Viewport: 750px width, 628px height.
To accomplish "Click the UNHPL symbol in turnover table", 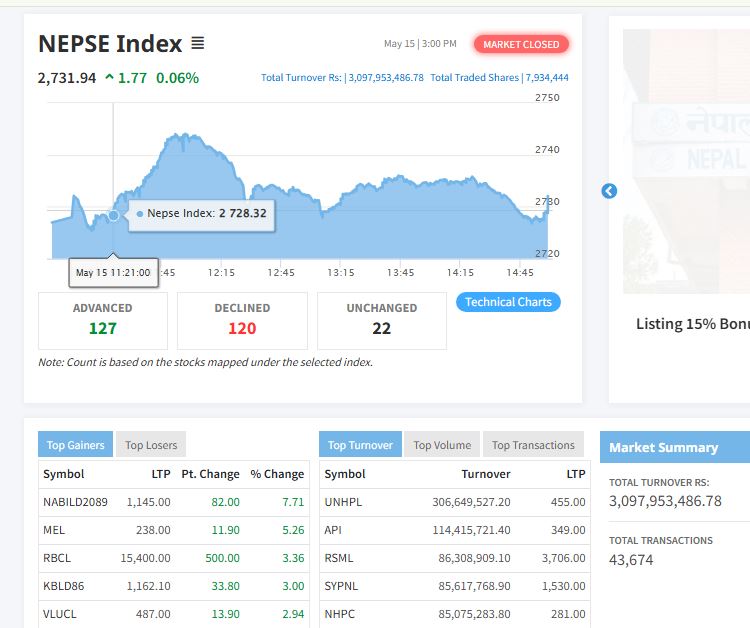I will (343, 502).
